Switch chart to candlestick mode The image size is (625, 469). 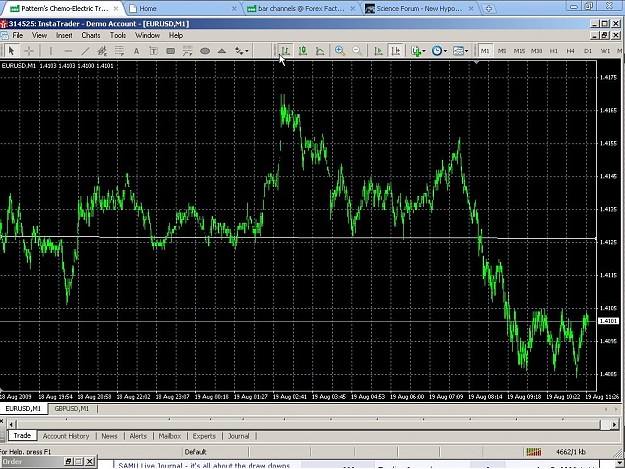(x=303, y=51)
